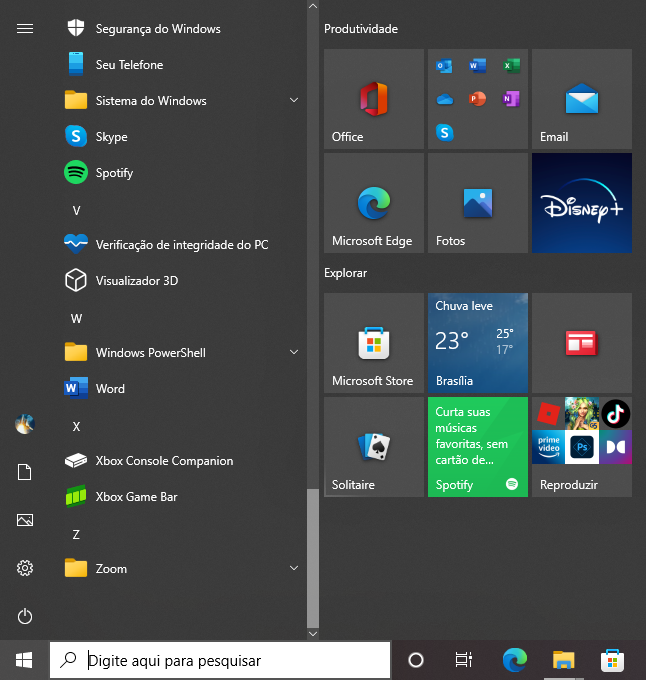Open the Reproduzir folder tile
The width and height of the screenshot is (646, 680).
[582, 447]
